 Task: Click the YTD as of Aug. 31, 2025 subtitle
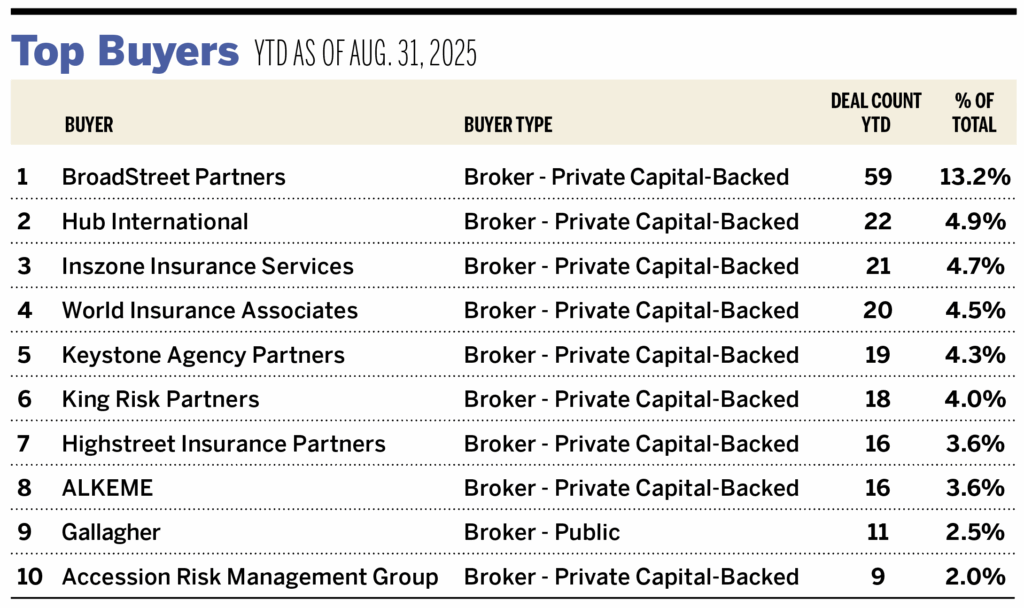point(362,55)
